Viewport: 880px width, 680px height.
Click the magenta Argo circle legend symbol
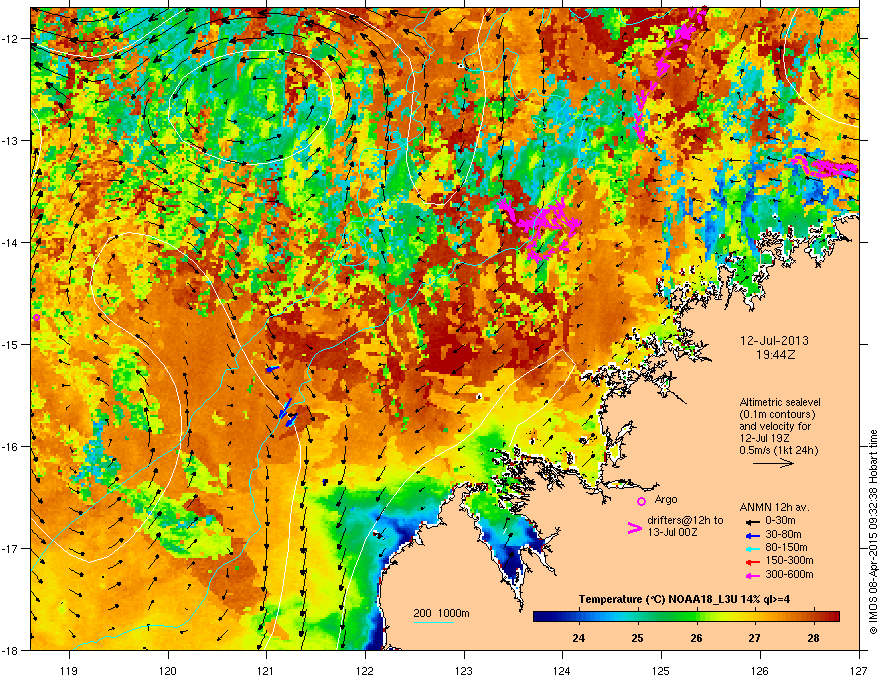[x=641, y=501]
